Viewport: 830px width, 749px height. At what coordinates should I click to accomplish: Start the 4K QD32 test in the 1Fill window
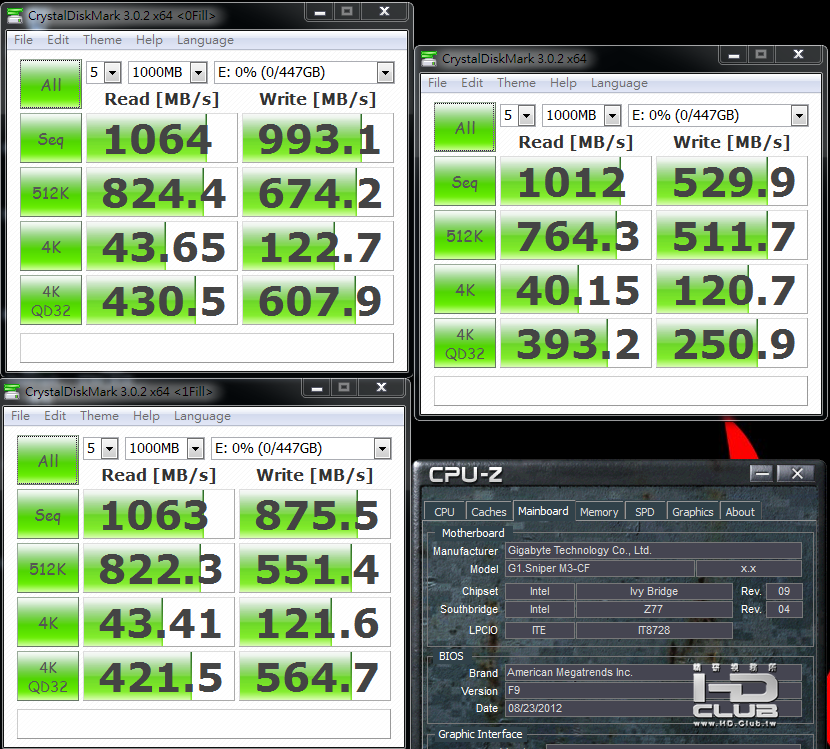[48, 676]
